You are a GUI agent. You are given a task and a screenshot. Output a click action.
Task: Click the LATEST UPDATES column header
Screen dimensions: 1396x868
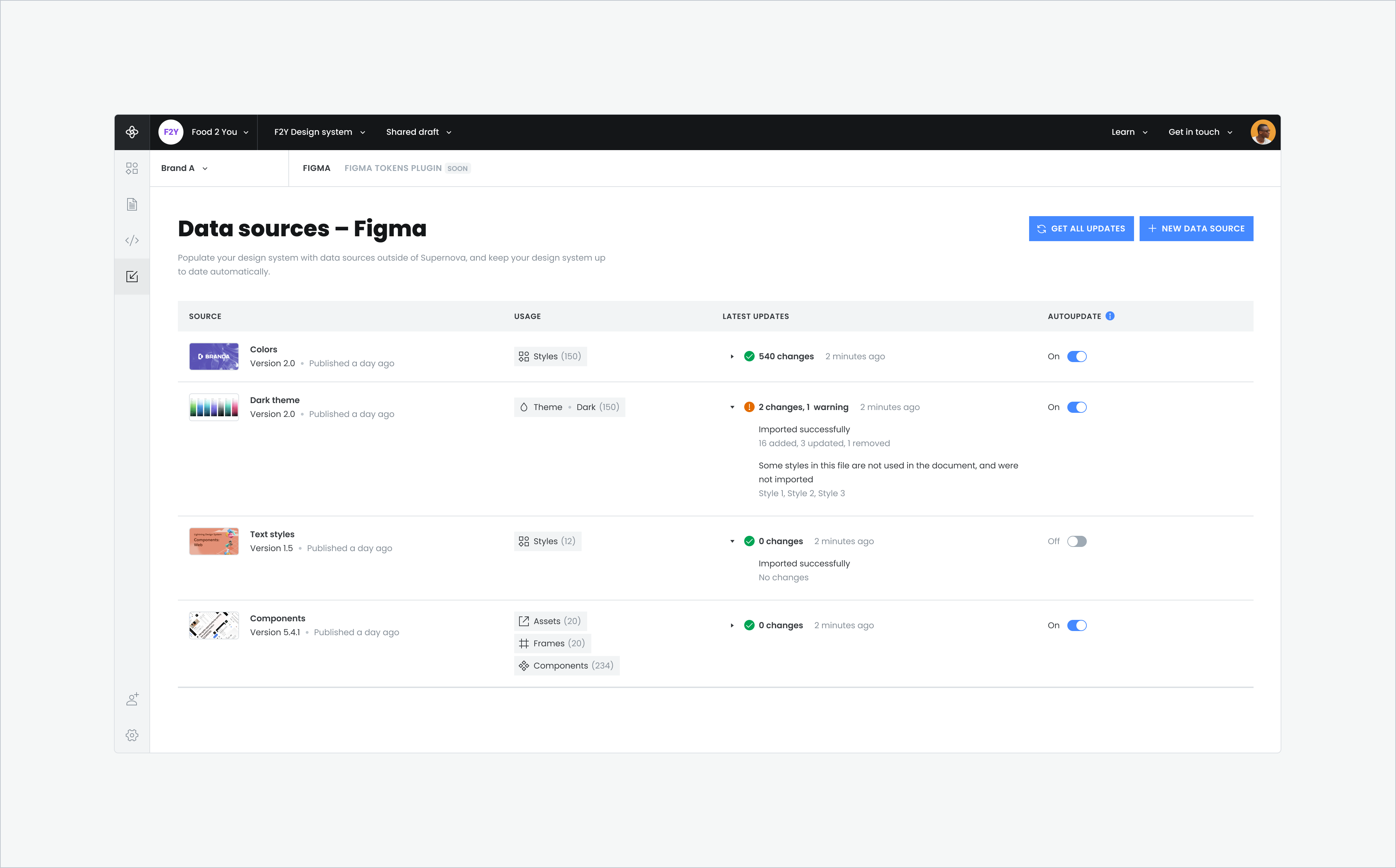pos(755,316)
